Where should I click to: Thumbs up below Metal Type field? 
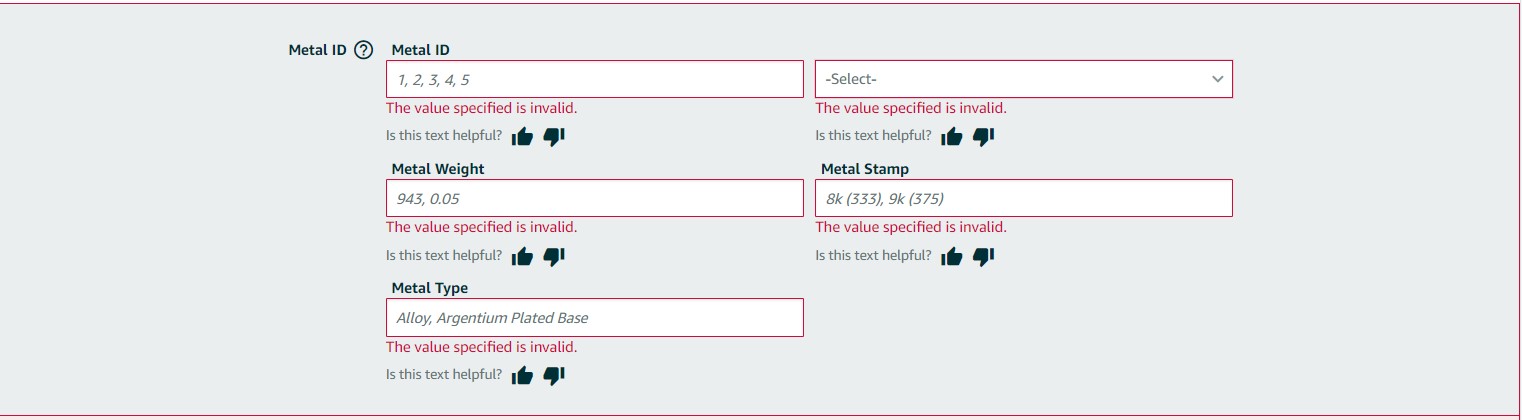522,375
